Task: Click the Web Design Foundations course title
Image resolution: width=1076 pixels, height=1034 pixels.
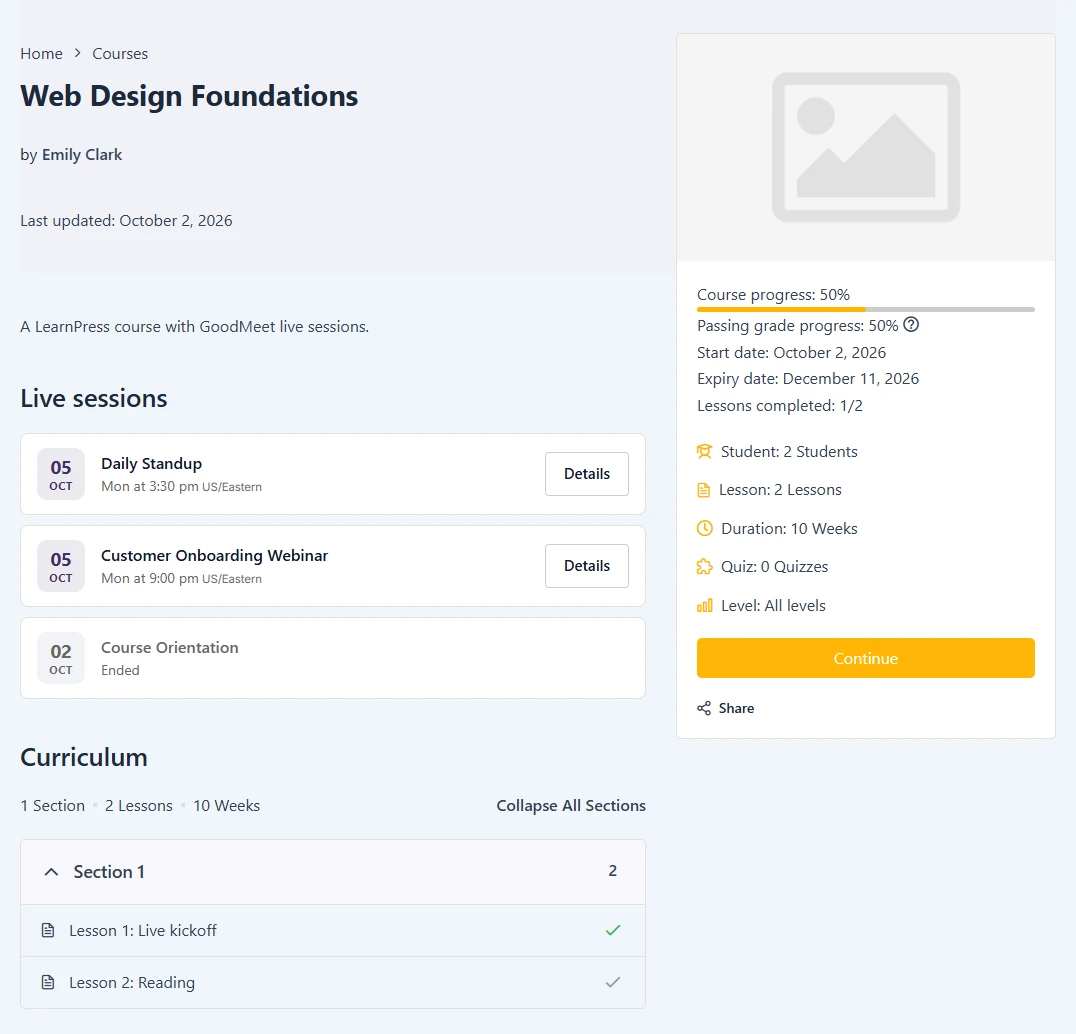Action: tap(189, 96)
